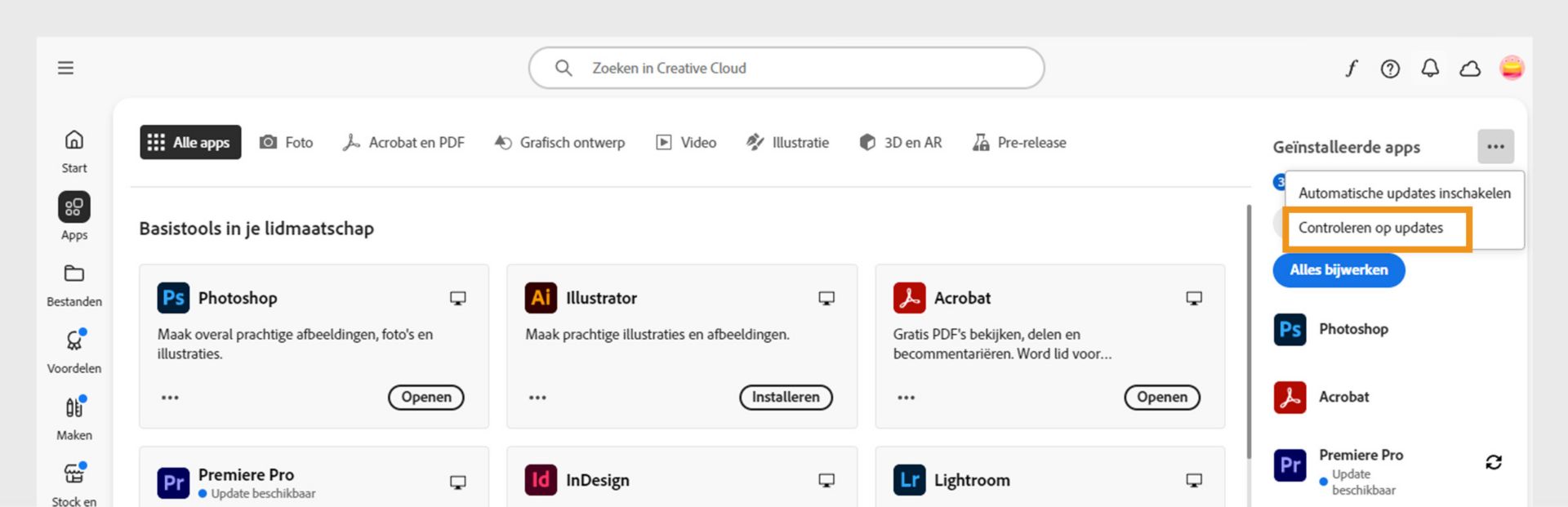The height and width of the screenshot is (507, 1568).
Task: Open Illustrator card more options dots
Action: [x=537, y=398]
